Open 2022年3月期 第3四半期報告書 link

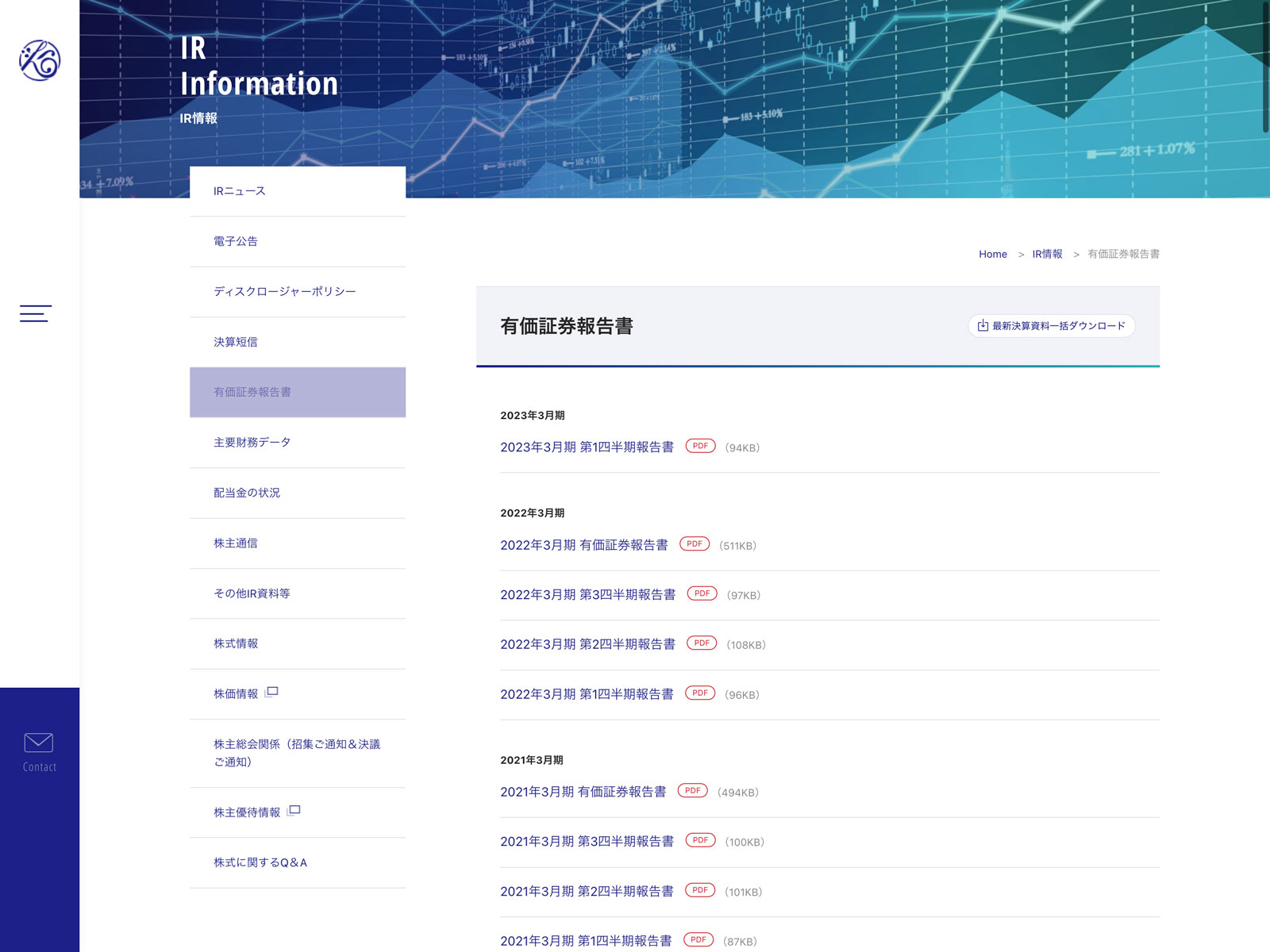tap(587, 595)
